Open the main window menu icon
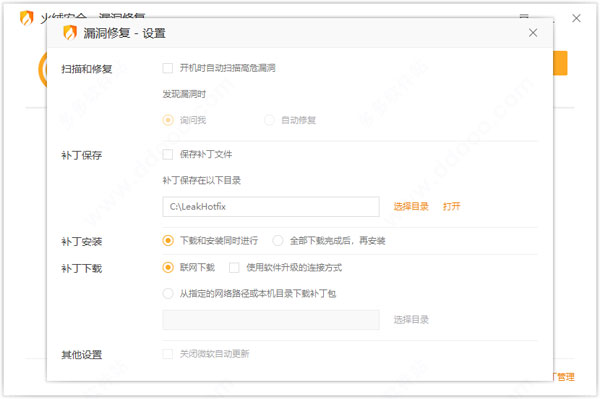Viewport: 600px width, 399px height. [524, 16]
